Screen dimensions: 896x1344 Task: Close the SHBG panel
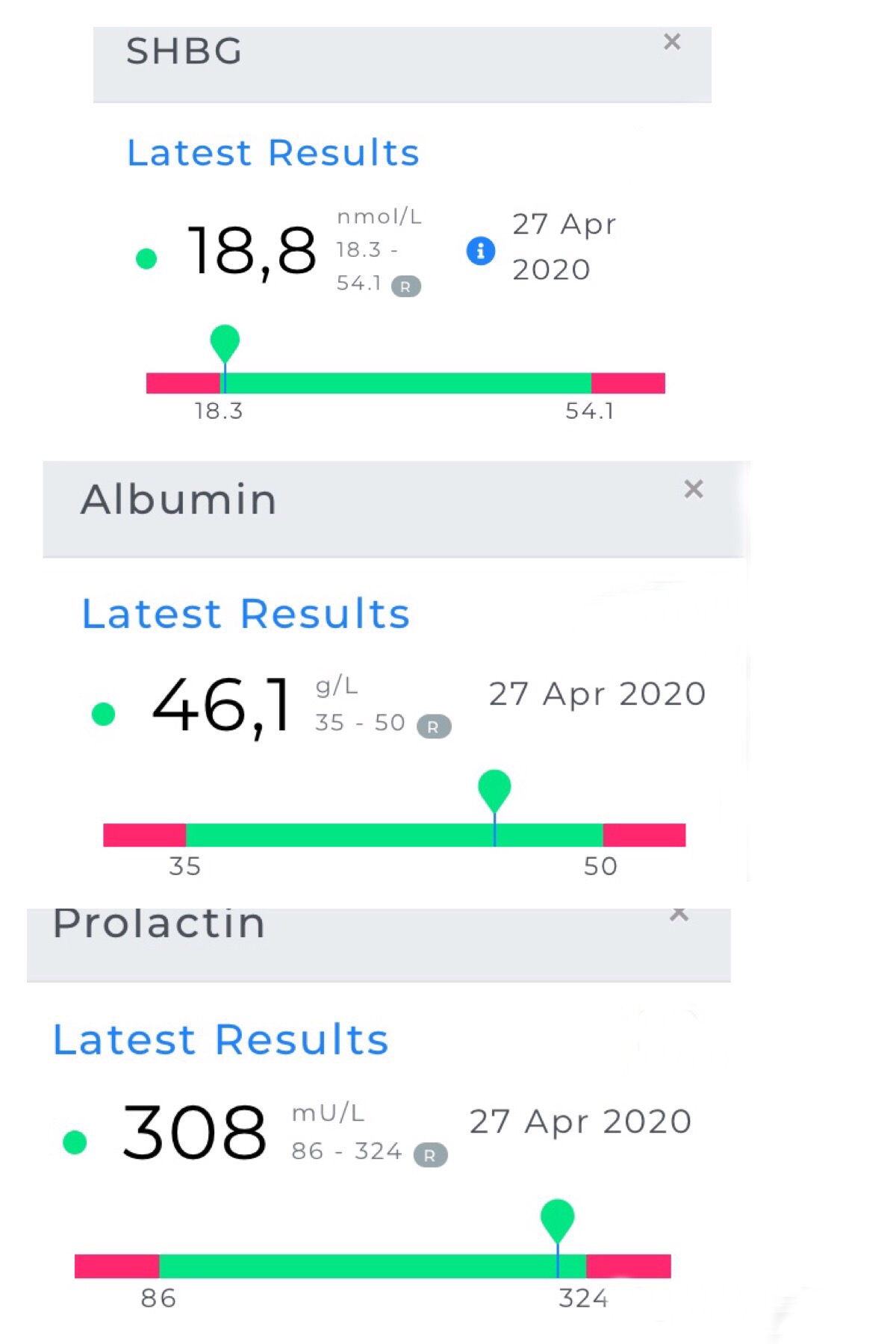(x=672, y=42)
